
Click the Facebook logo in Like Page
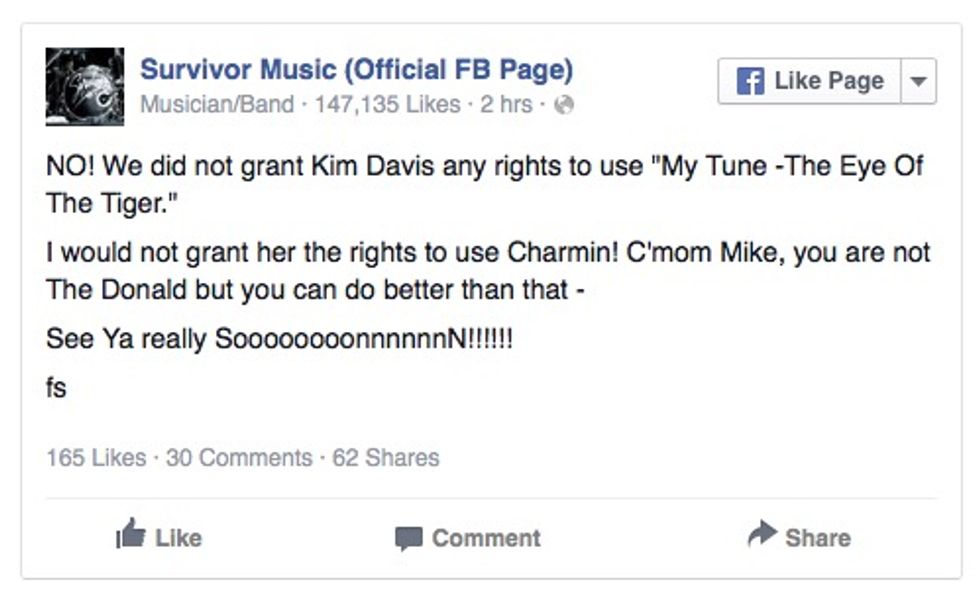point(750,81)
